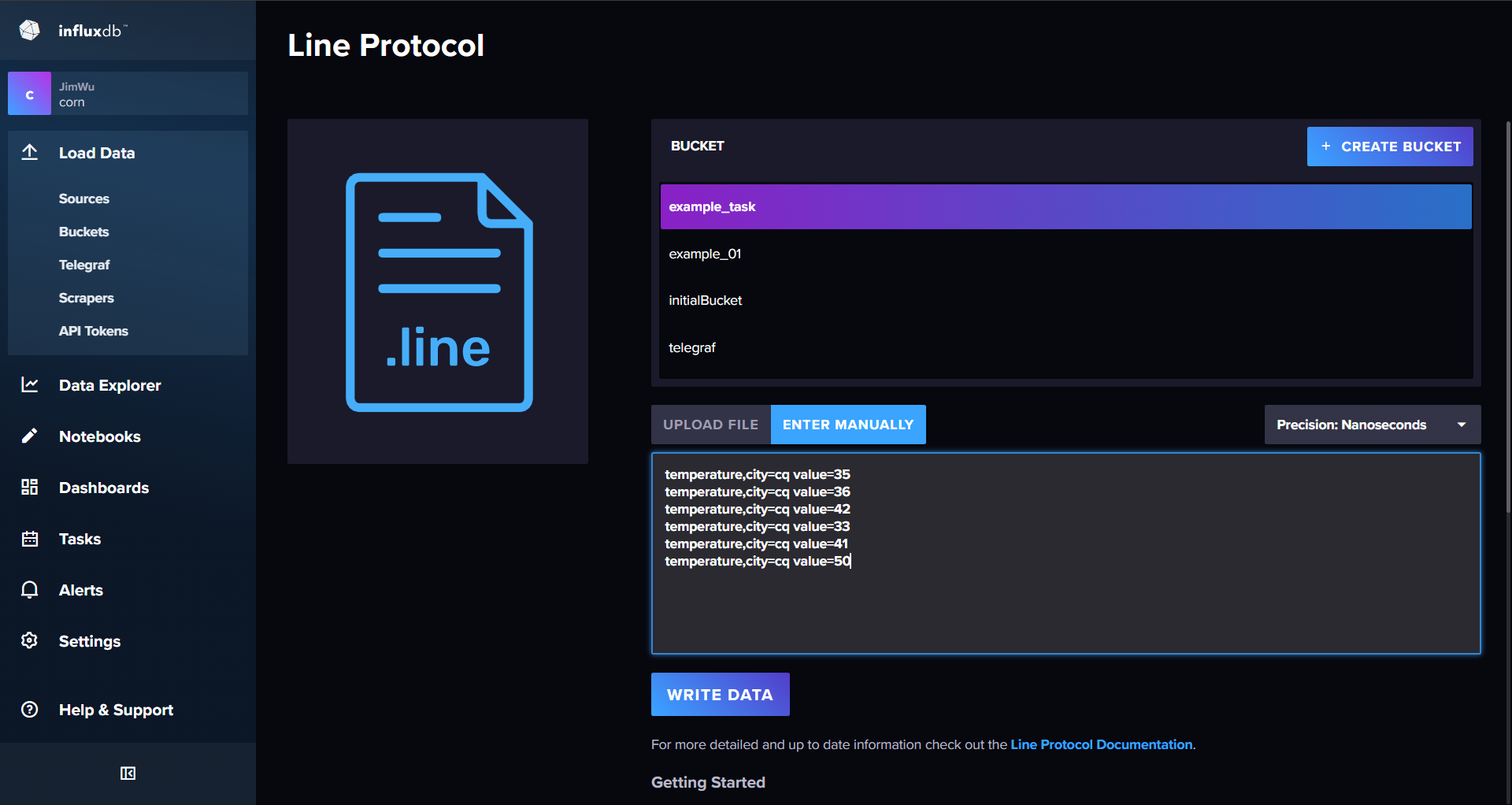Select the example_01 bucket
This screenshot has width=1512, height=805.
point(1065,254)
